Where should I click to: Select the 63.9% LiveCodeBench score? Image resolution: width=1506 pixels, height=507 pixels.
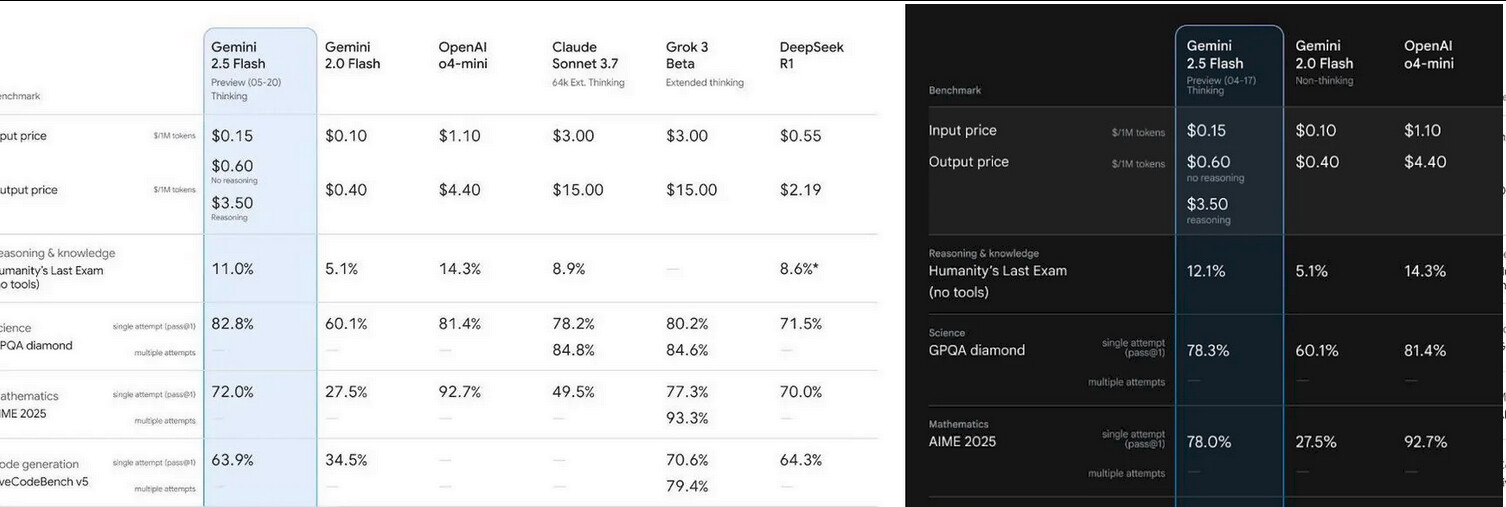(x=232, y=460)
